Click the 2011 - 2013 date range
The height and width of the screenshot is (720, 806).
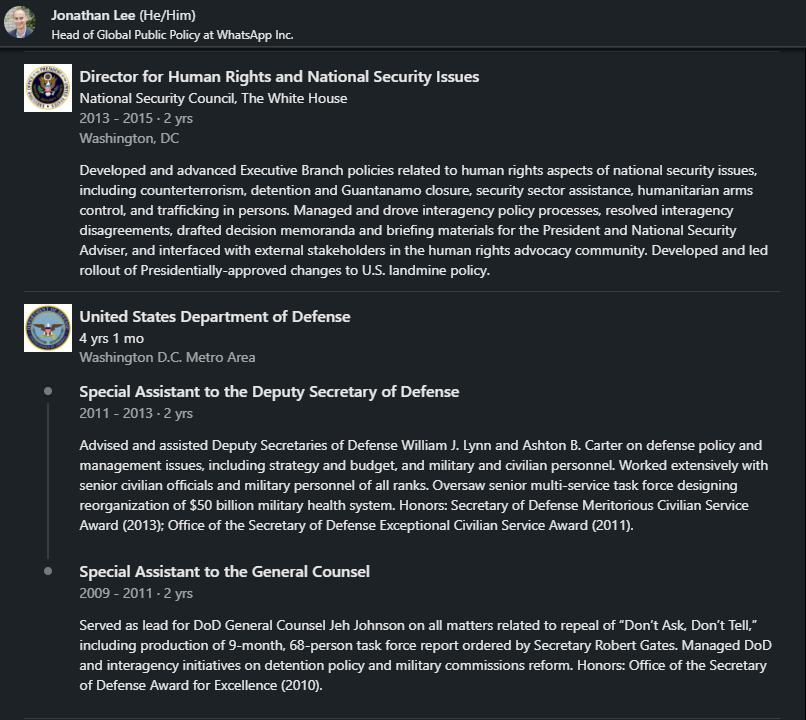point(116,413)
